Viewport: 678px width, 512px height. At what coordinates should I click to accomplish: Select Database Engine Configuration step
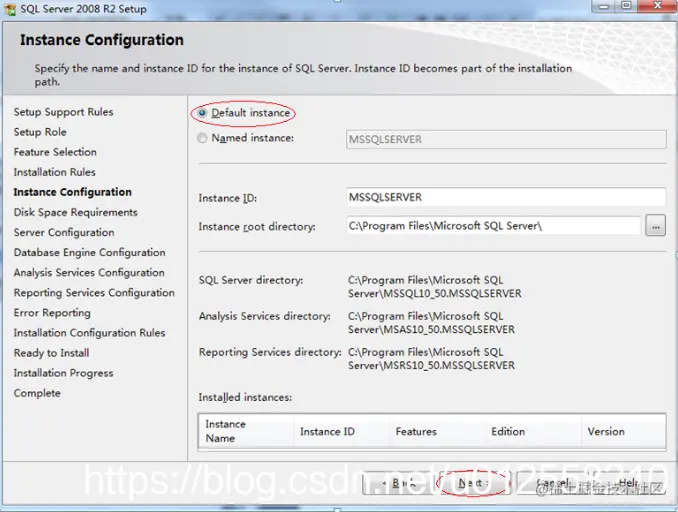coord(90,253)
